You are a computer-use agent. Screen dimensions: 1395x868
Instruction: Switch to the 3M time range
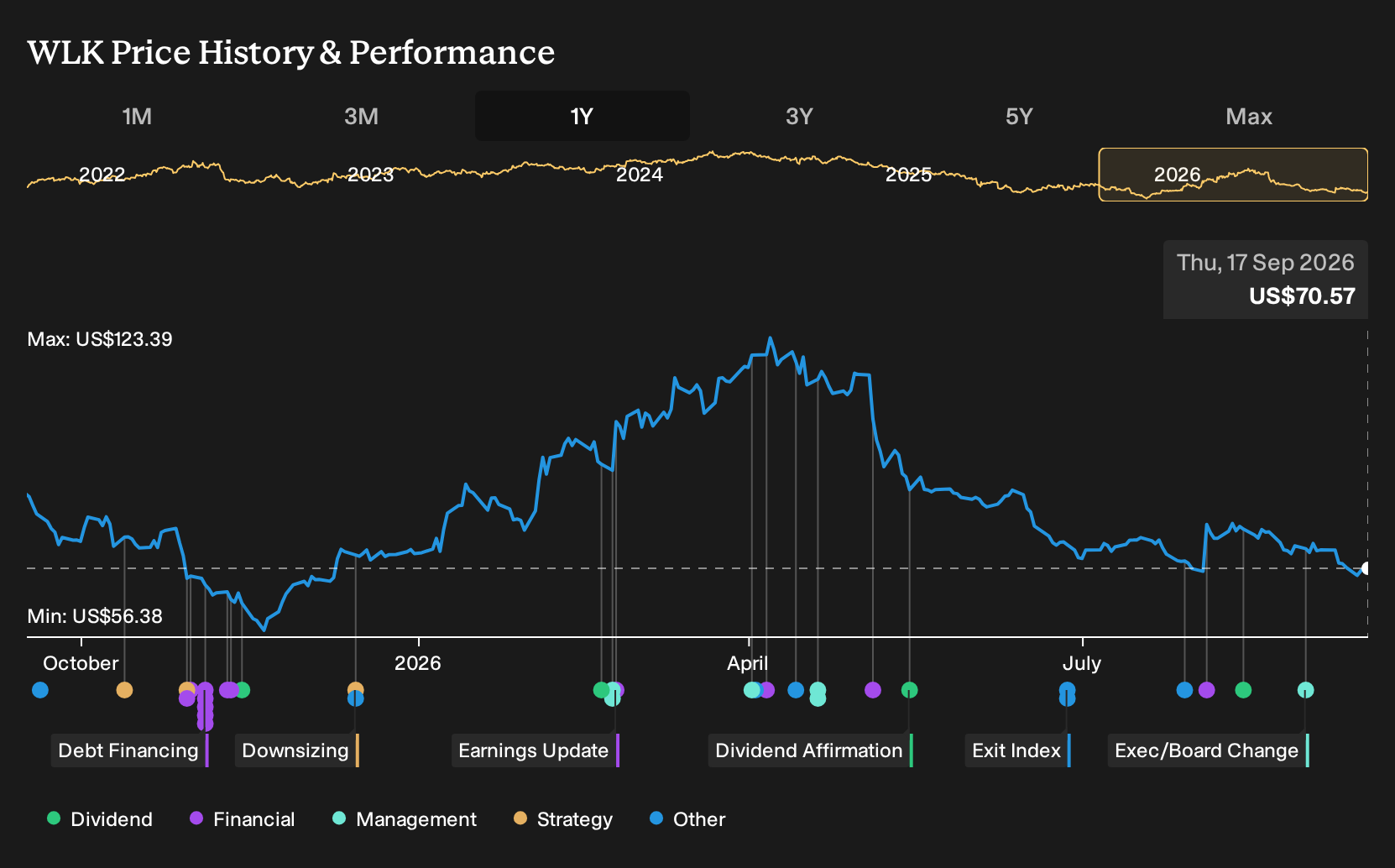tap(361, 116)
